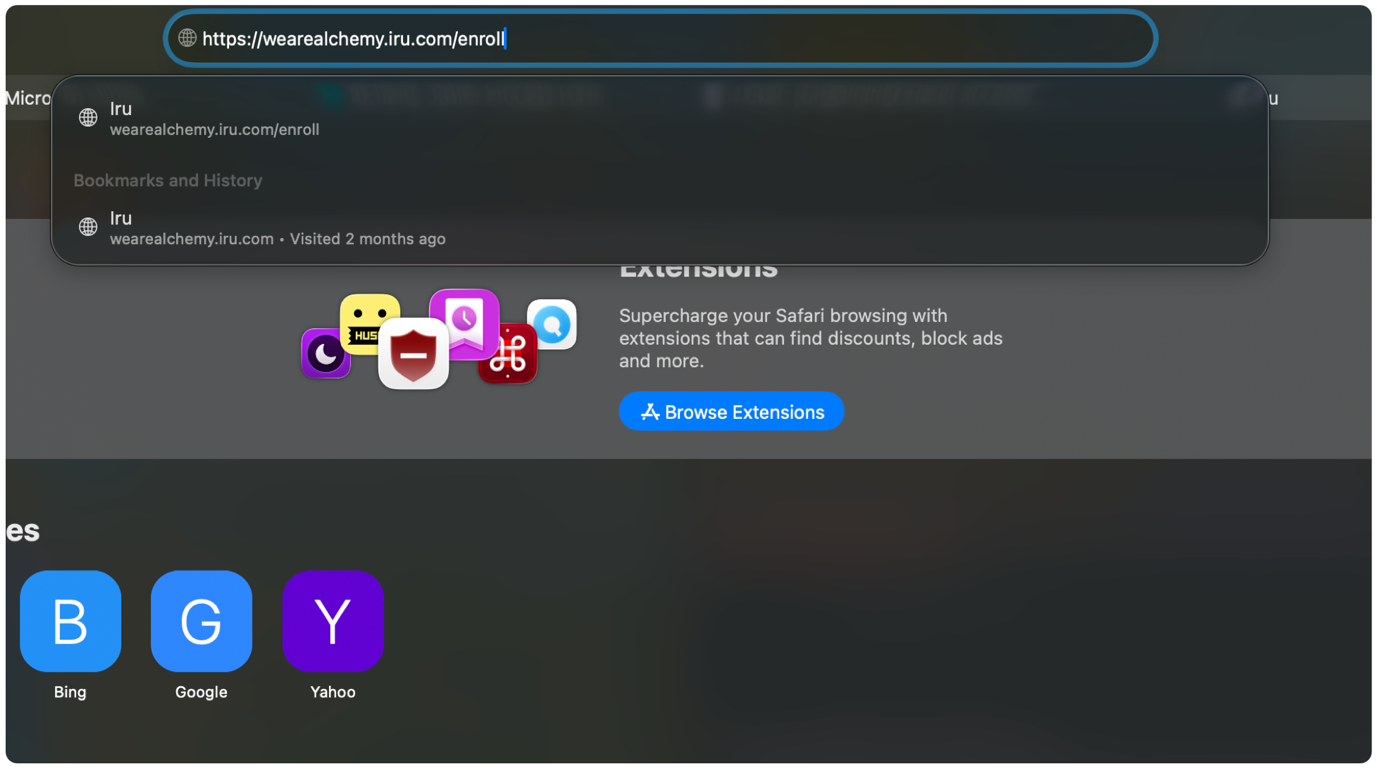Open the Bing favorite tile
1377x769 pixels.
pos(70,621)
